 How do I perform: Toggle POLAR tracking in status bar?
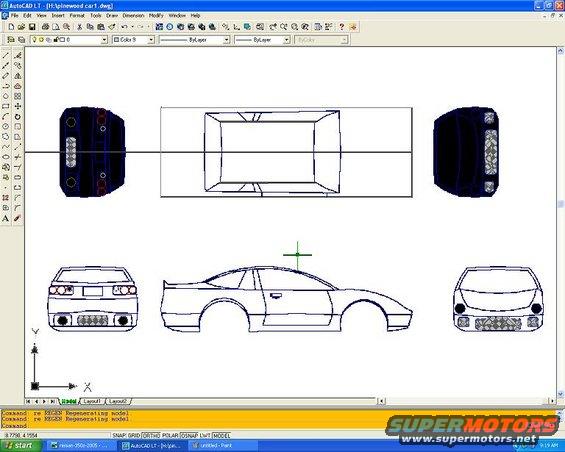[x=170, y=435]
